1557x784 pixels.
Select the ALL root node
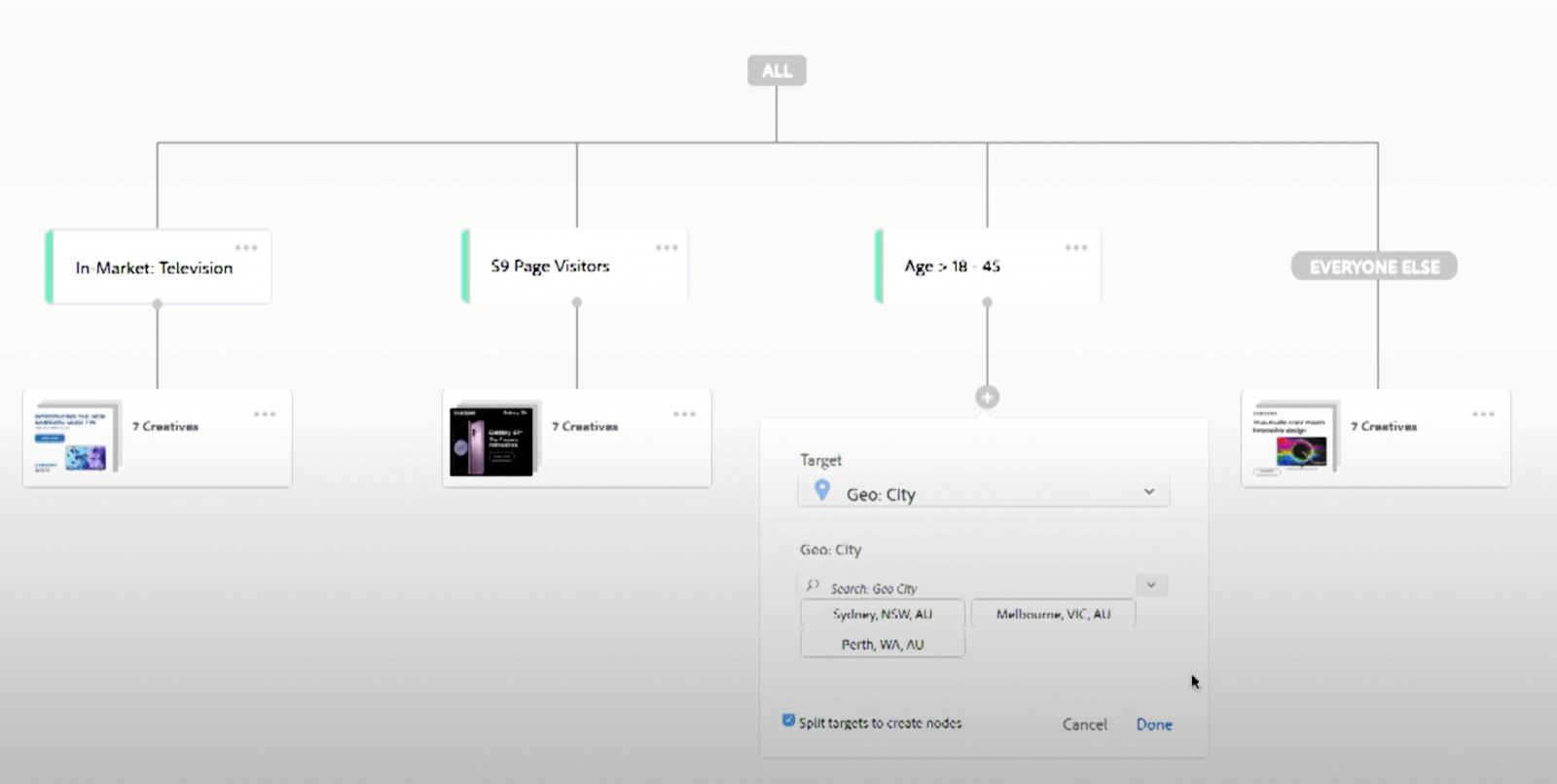point(777,71)
